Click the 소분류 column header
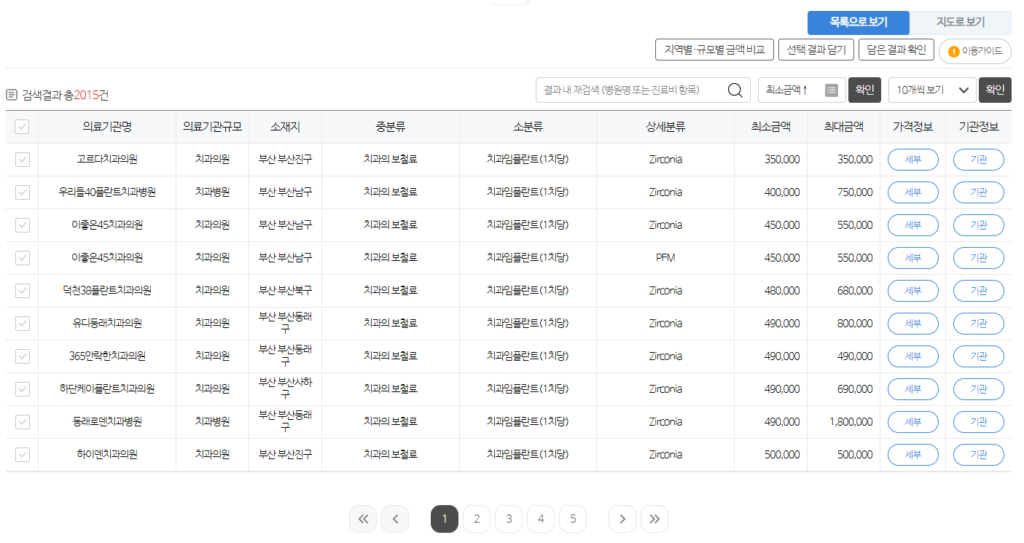 point(528,127)
